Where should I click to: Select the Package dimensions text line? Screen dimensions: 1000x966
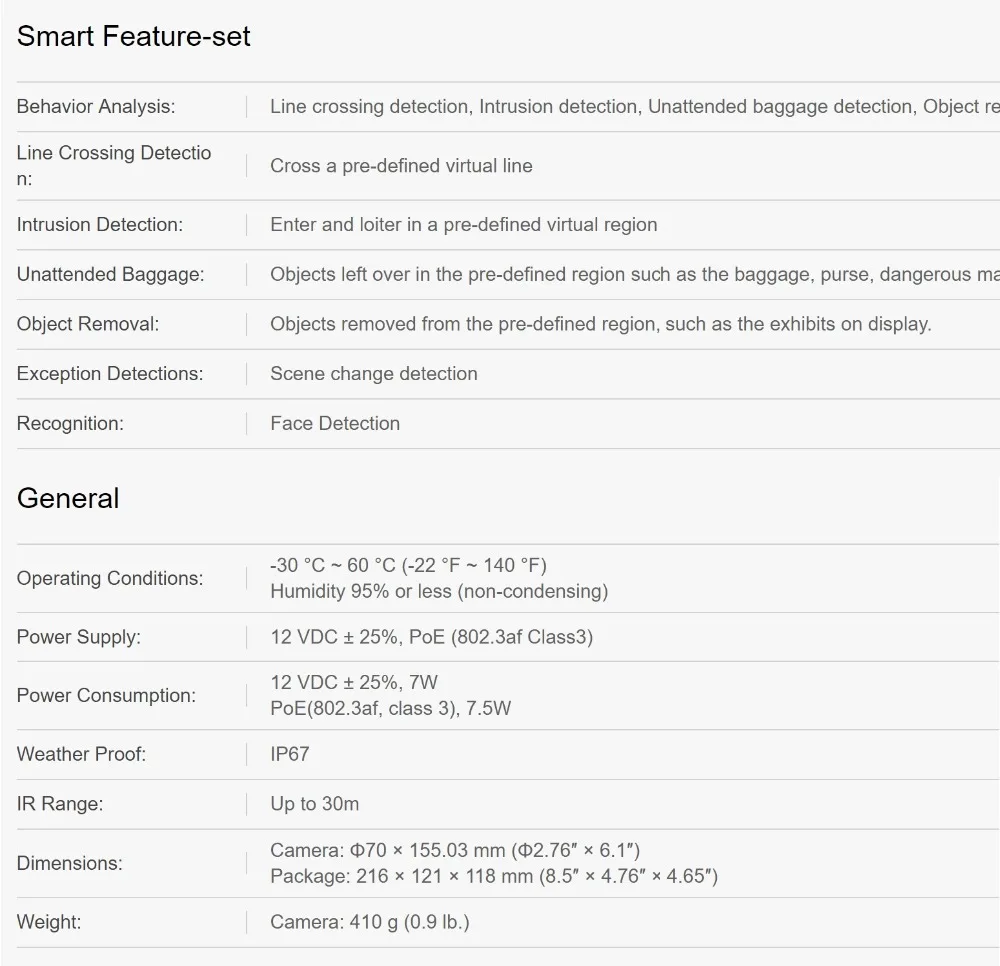click(494, 876)
